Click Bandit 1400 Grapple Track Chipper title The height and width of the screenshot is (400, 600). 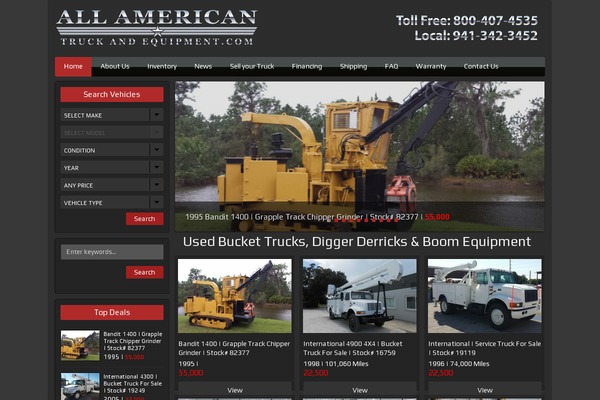coord(234,348)
